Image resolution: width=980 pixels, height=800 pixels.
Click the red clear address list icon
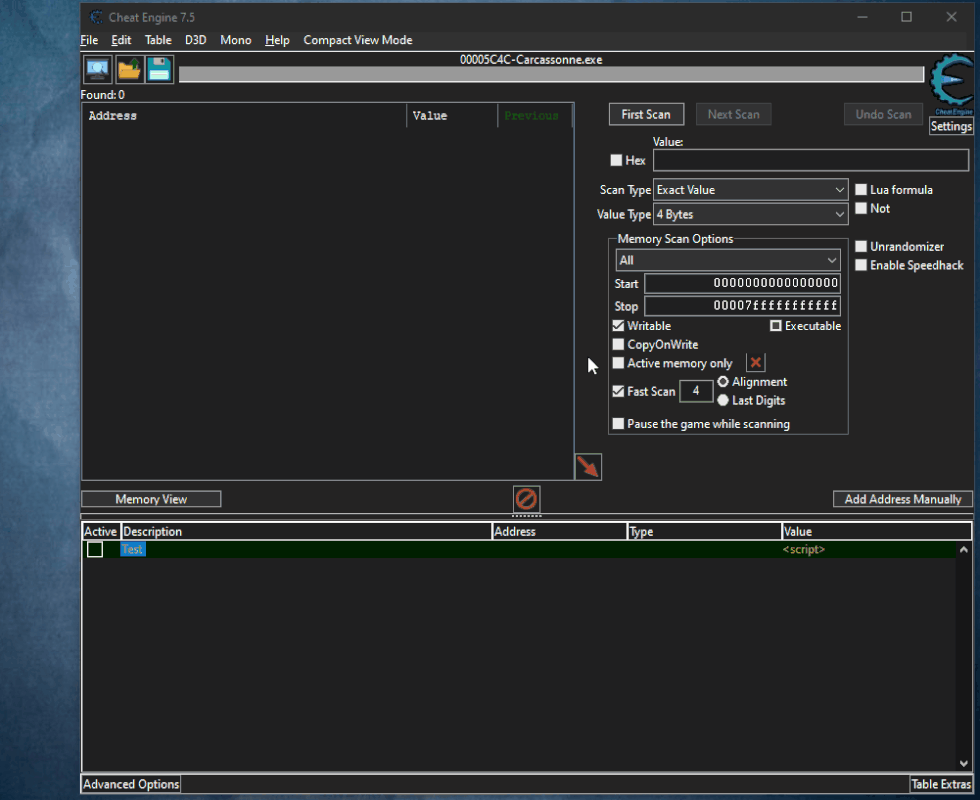(x=526, y=499)
